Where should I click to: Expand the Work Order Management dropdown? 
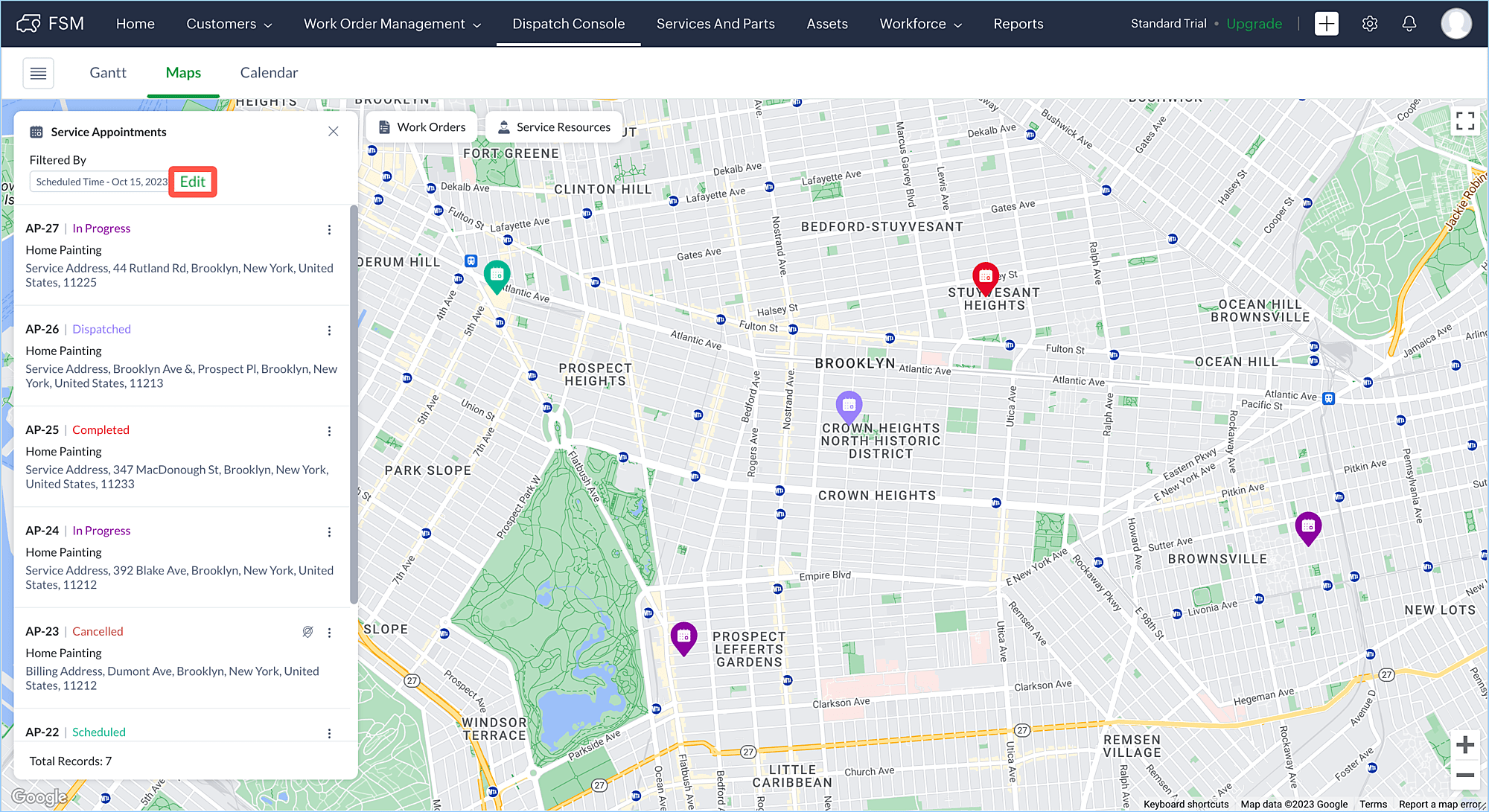click(x=392, y=24)
